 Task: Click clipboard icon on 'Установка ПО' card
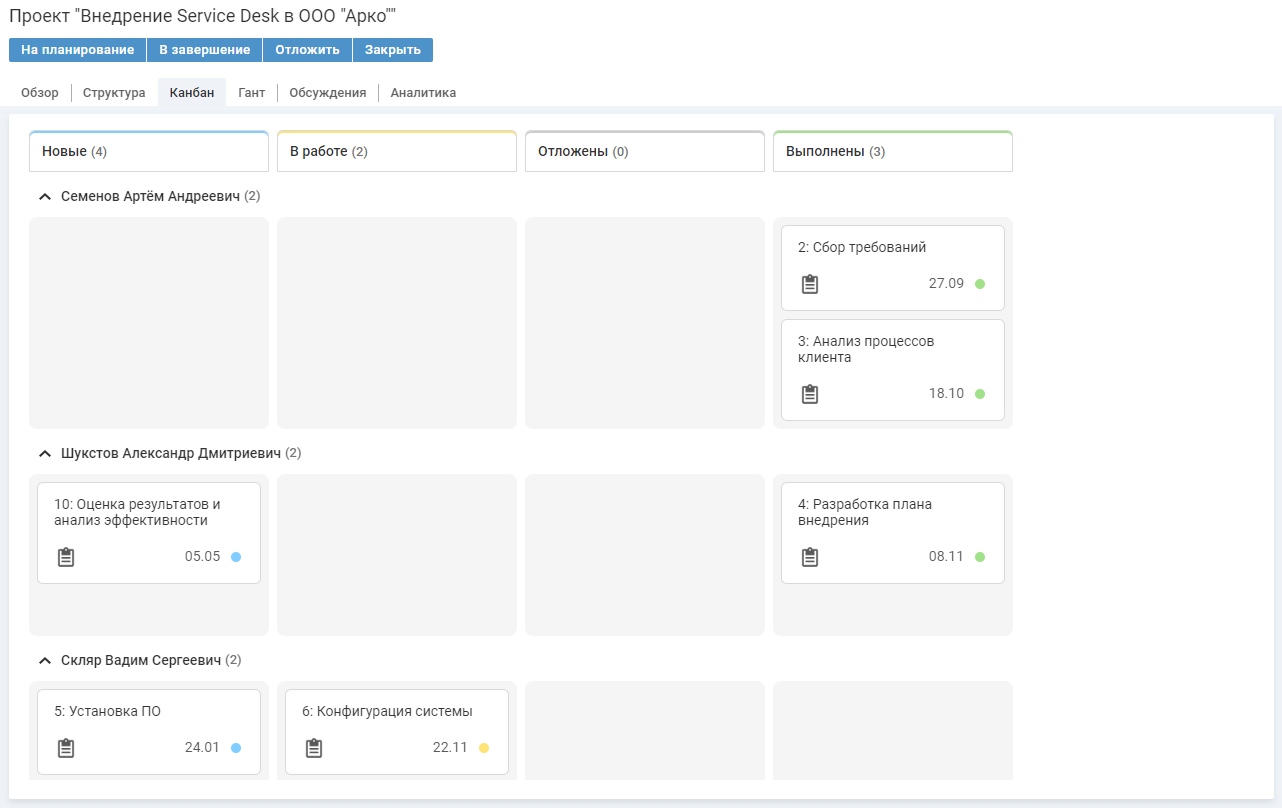[x=66, y=748]
